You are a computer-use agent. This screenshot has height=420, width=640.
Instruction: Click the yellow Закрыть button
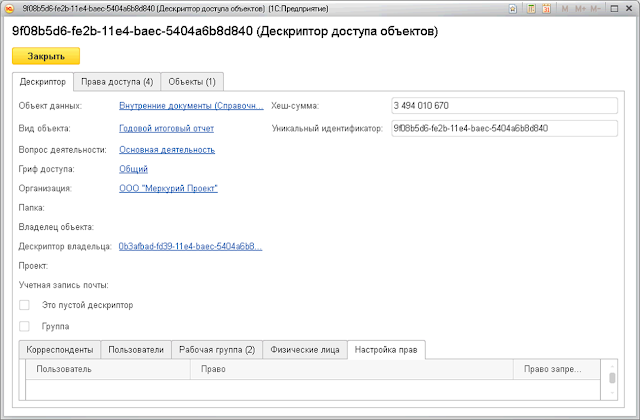46,56
